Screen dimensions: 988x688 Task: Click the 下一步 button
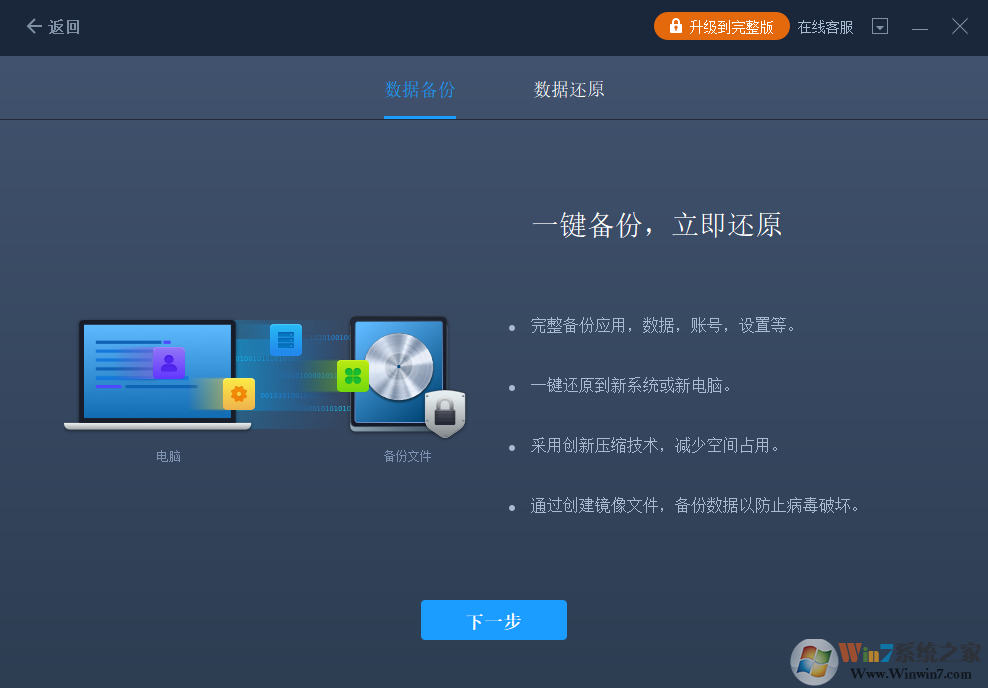(x=493, y=620)
